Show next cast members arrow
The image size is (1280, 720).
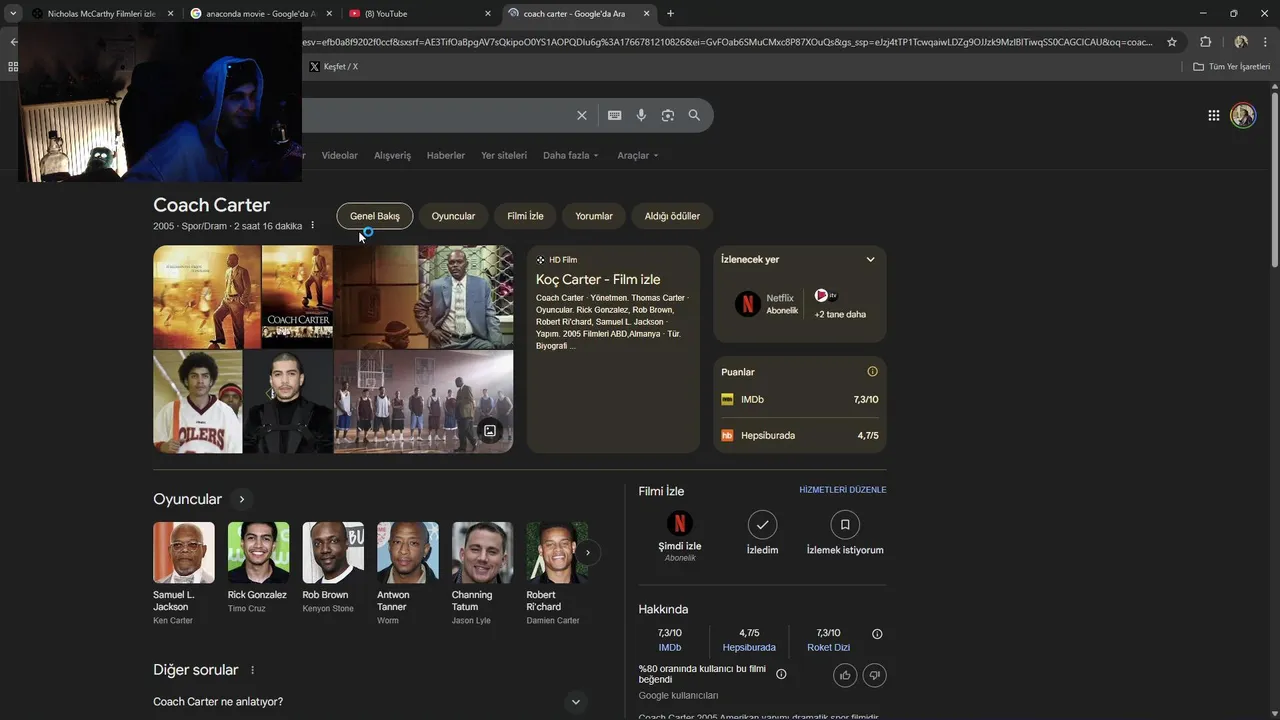click(x=588, y=552)
